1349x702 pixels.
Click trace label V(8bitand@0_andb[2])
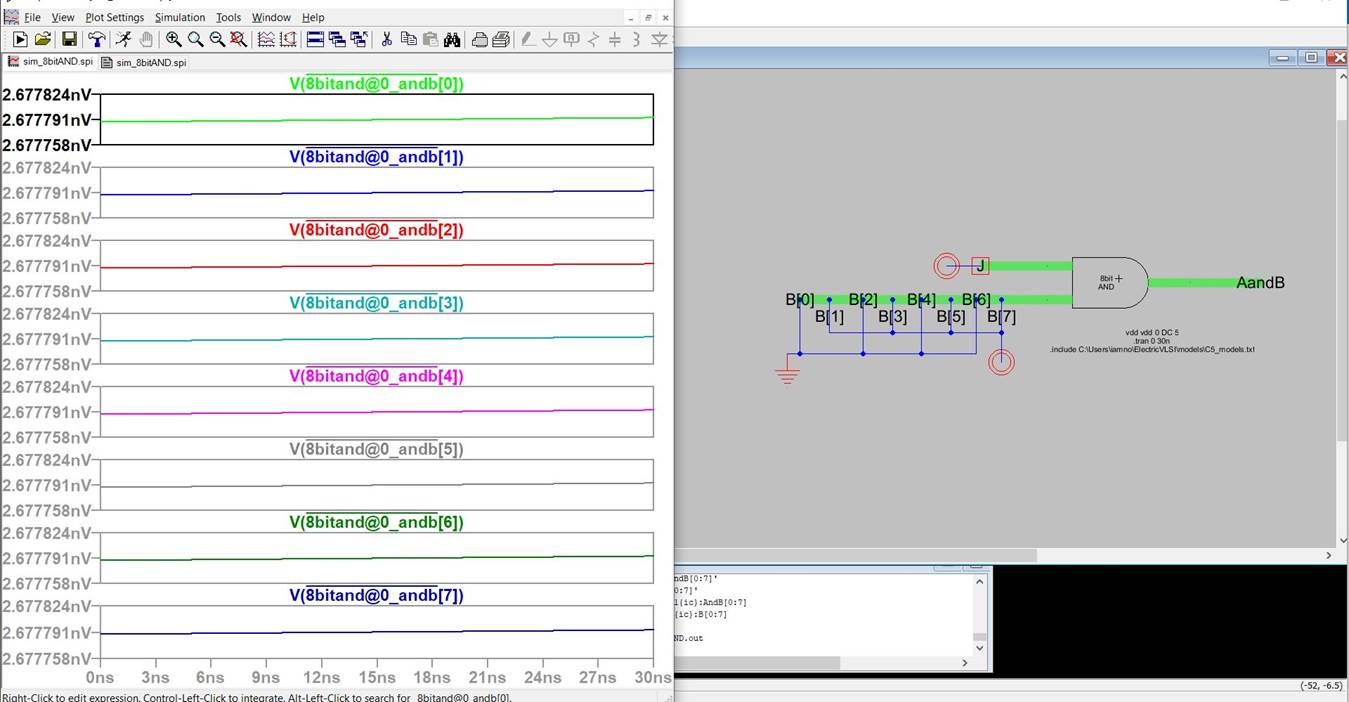click(x=377, y=230)
